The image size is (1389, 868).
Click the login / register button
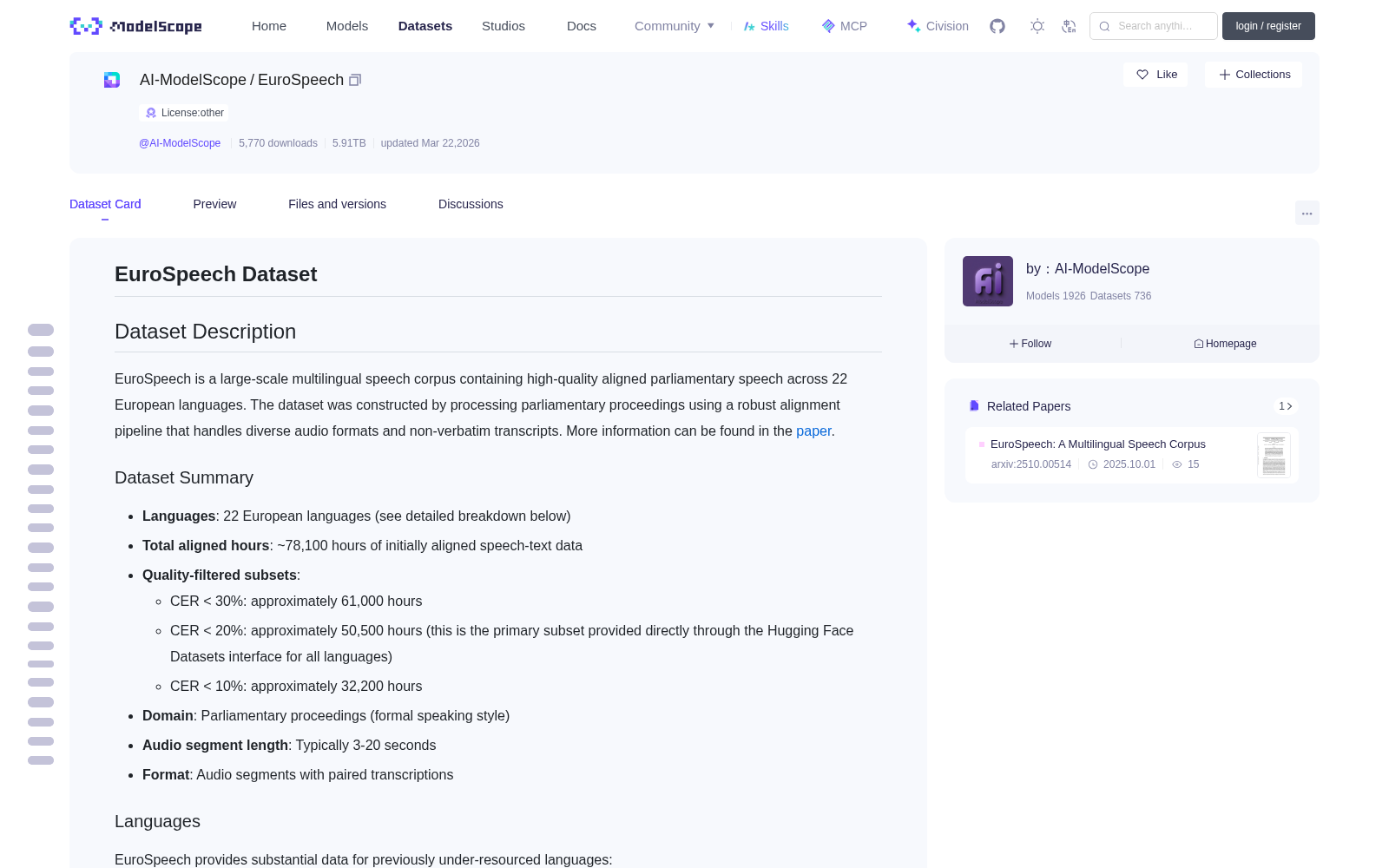[1268, 26]
